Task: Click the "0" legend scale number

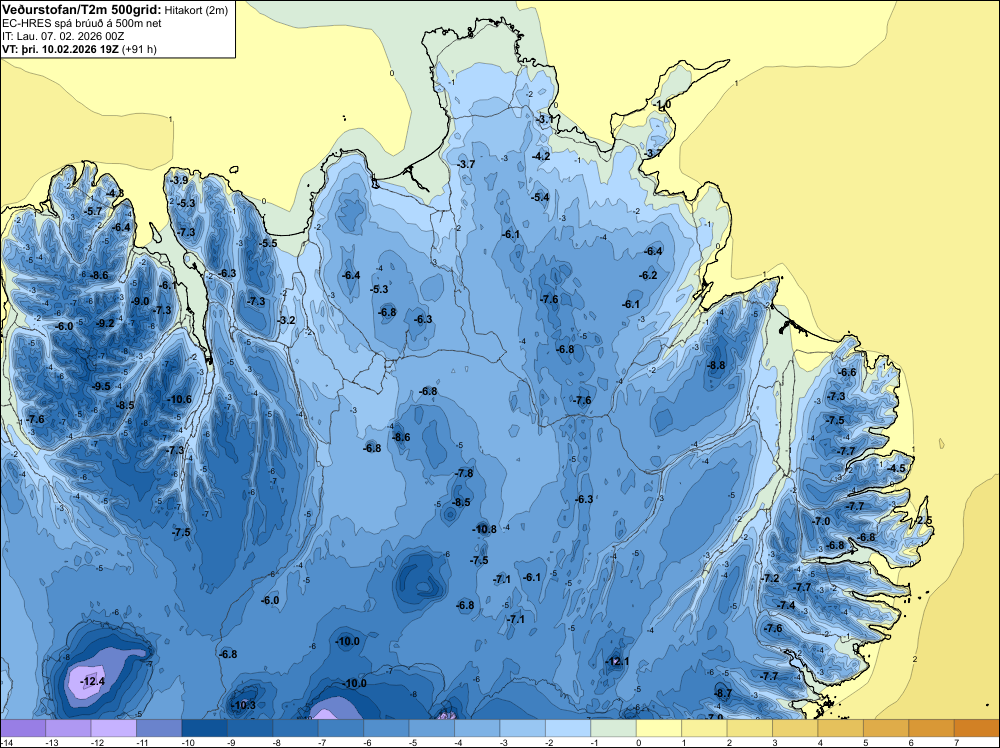Action: (638, 742)
